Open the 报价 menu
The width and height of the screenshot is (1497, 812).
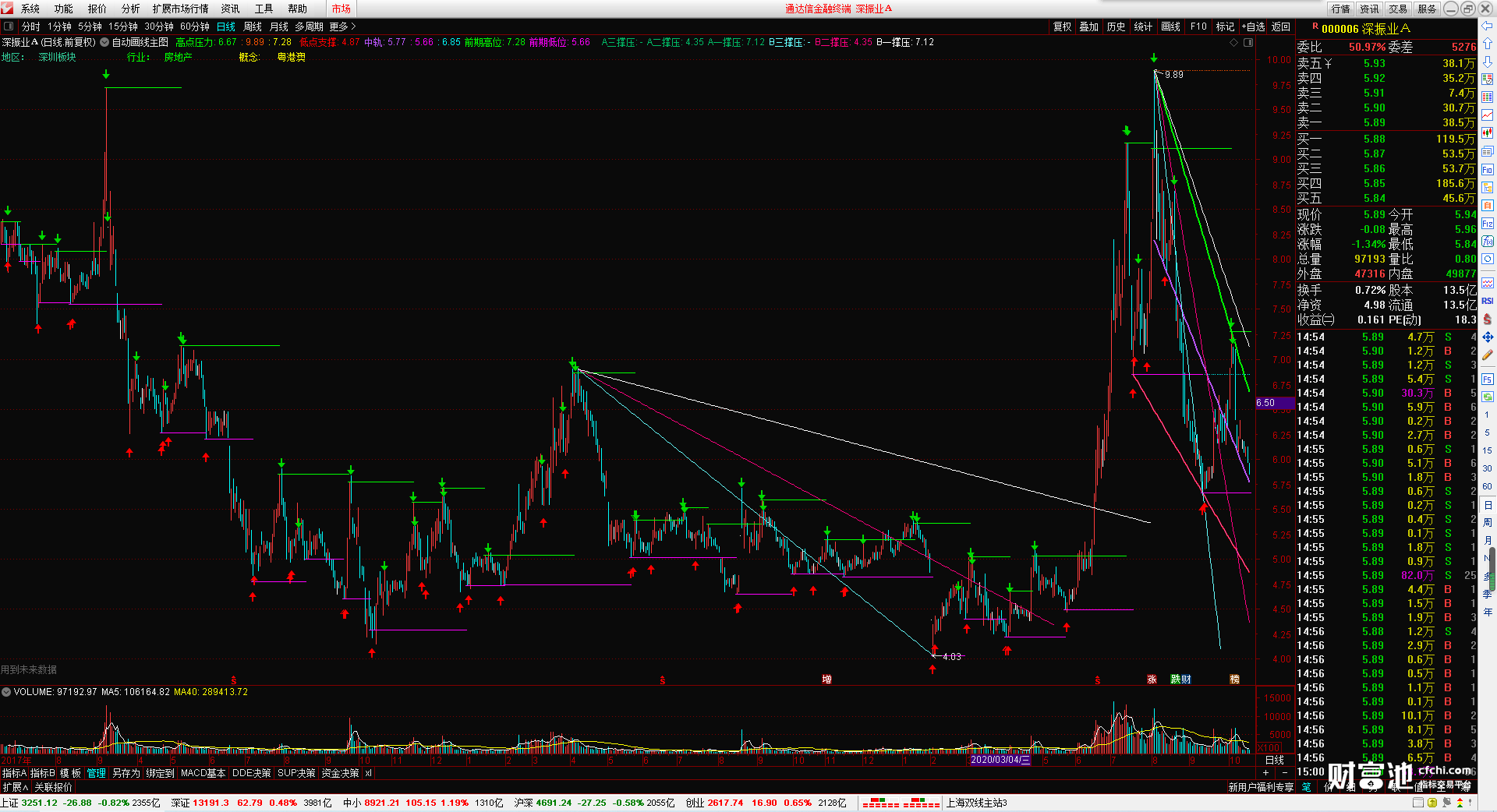tap(97, 9)
